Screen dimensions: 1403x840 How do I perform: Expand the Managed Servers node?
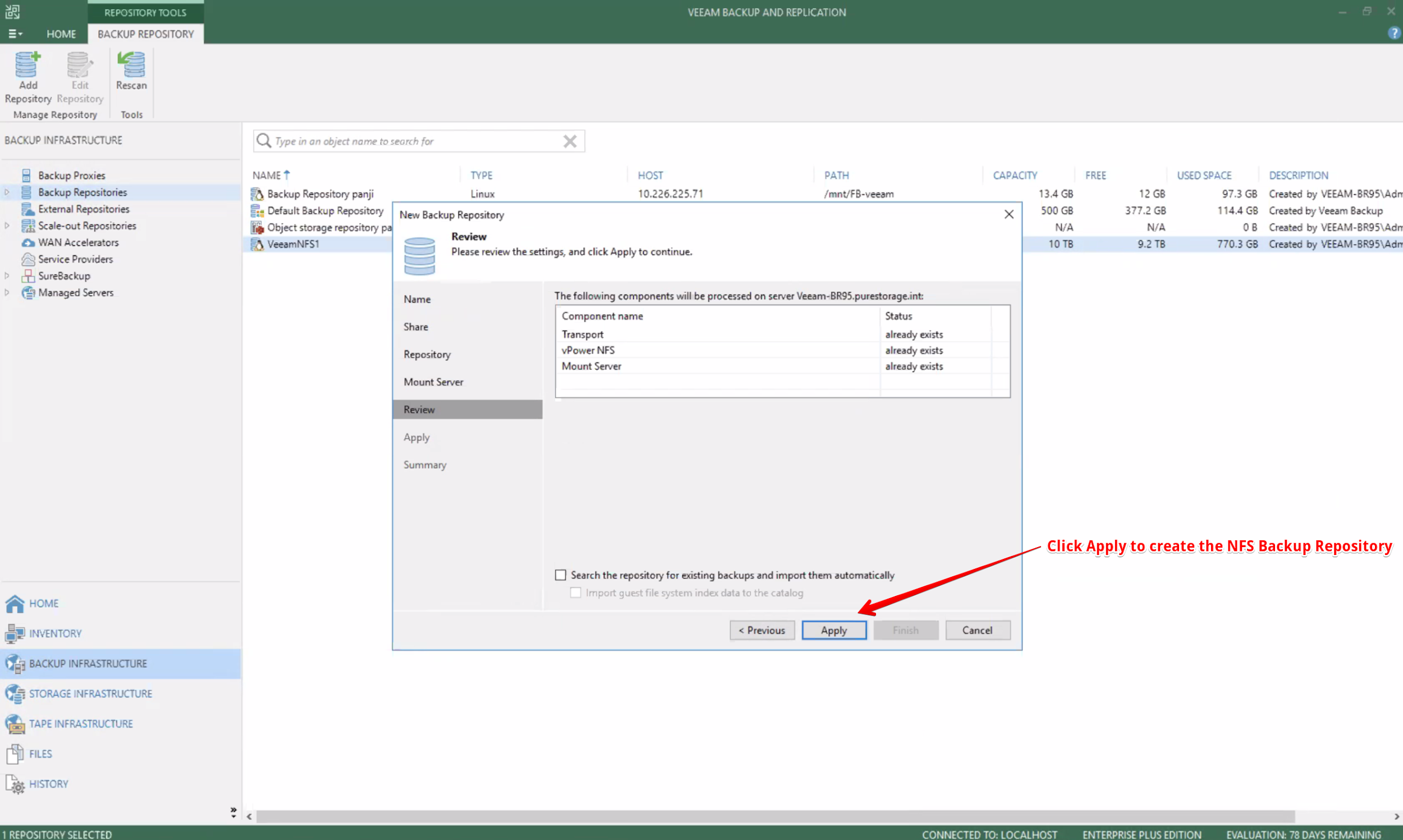[7, 293]
